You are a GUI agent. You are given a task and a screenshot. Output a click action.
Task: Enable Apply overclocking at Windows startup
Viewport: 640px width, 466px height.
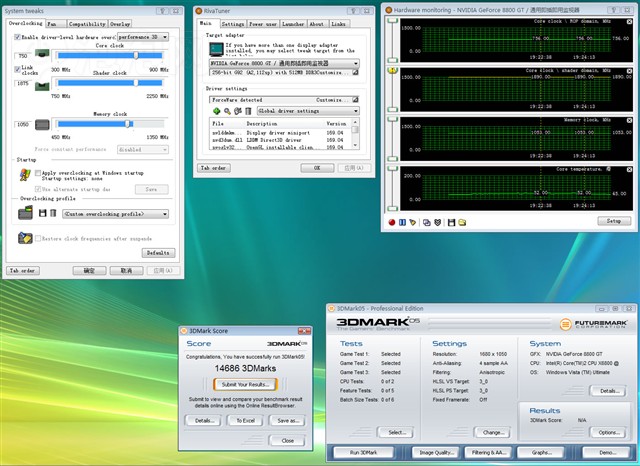coord(38,173)
